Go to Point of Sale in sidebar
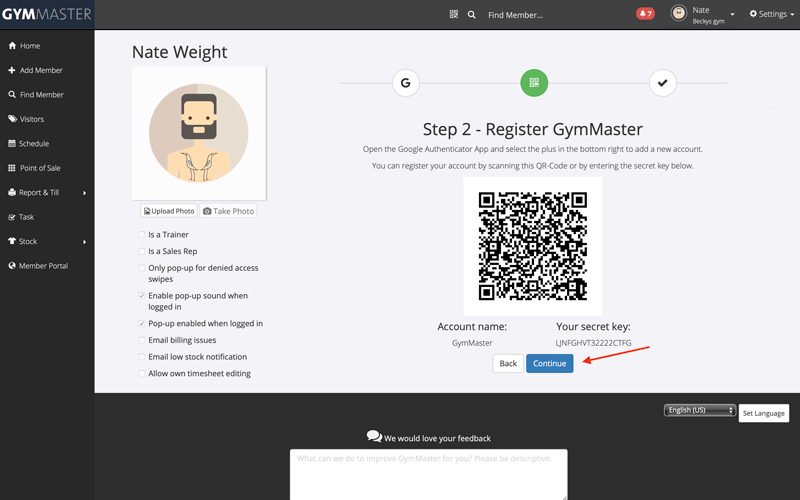This screenshot has width=800, height=500. (x=40, y=168)
